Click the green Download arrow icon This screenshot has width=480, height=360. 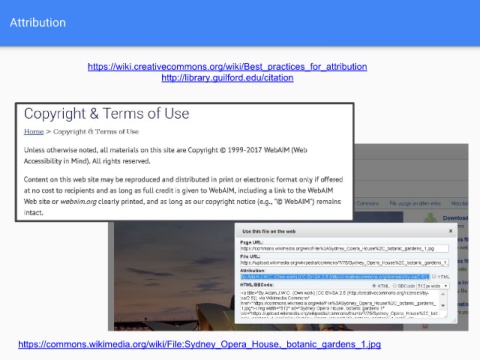(430, 218)
